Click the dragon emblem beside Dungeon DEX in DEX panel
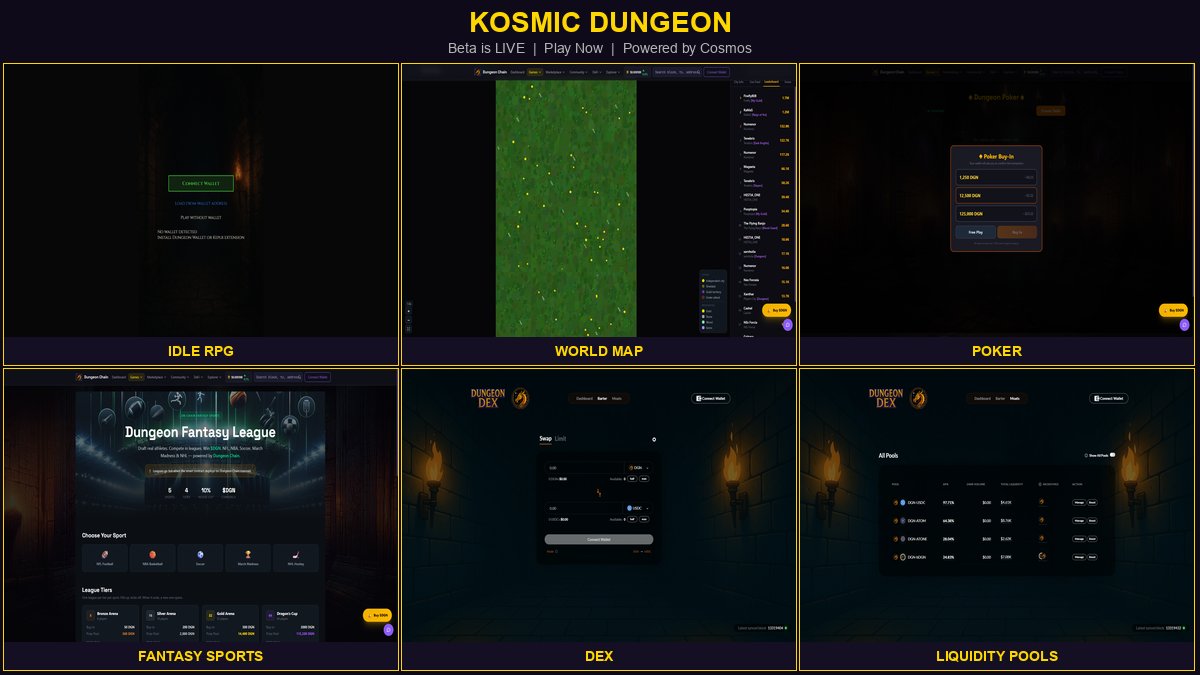The width and height of the screenshot is (1200, 675). click(x=520, y=398)
